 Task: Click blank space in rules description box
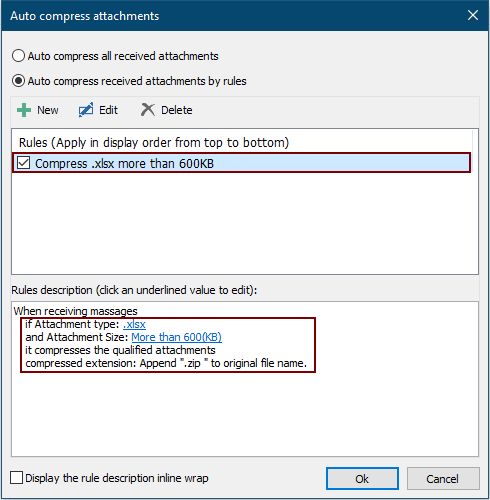(245, 413)
